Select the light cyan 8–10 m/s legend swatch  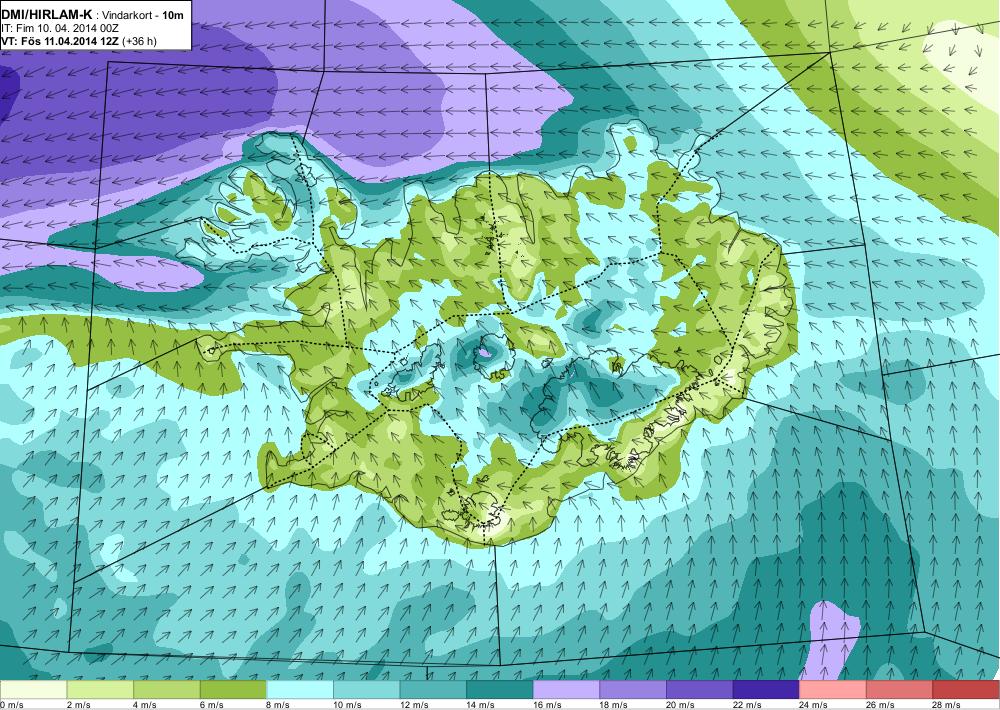(x=300, y=690)
